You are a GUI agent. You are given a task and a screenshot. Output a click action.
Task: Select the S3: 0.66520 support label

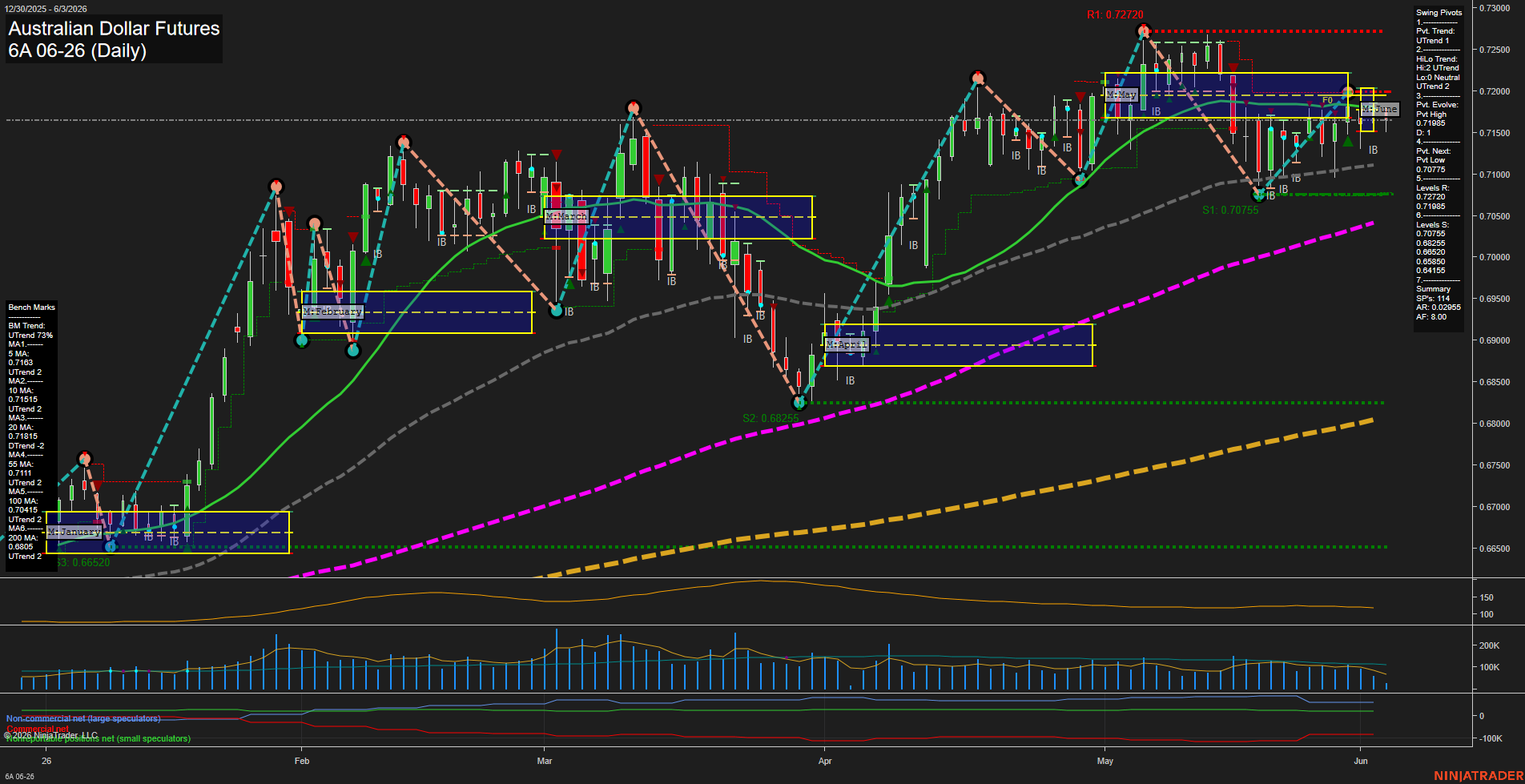[83, 563]
